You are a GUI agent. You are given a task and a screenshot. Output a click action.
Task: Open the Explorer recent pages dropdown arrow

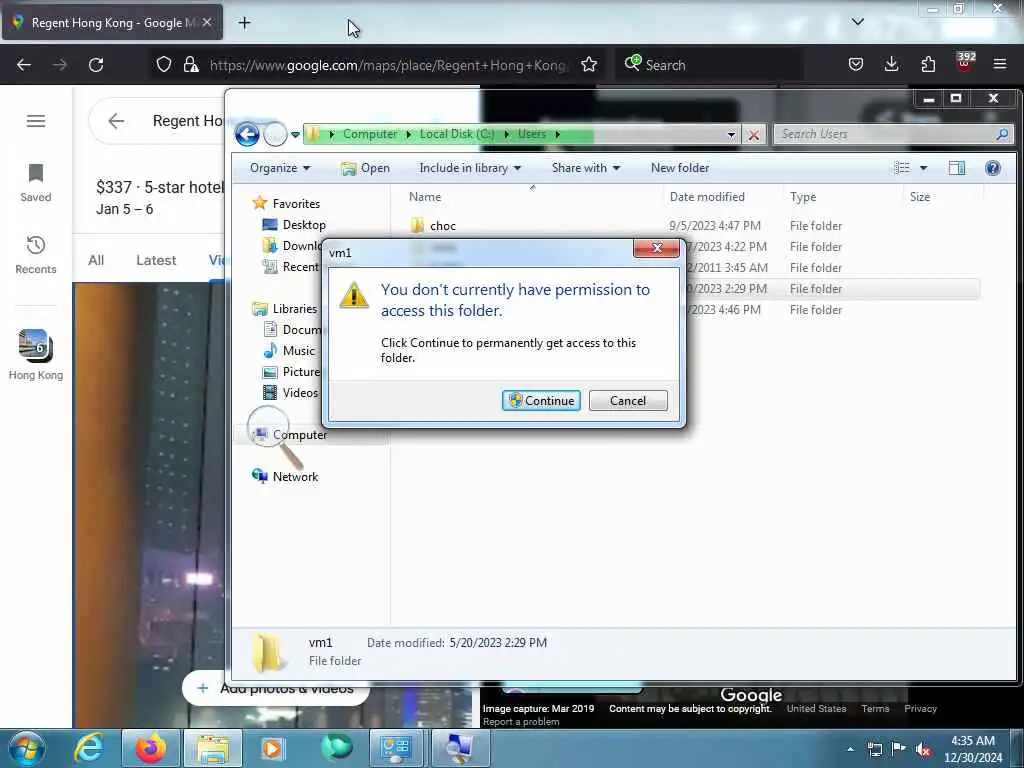coord(295,135)
